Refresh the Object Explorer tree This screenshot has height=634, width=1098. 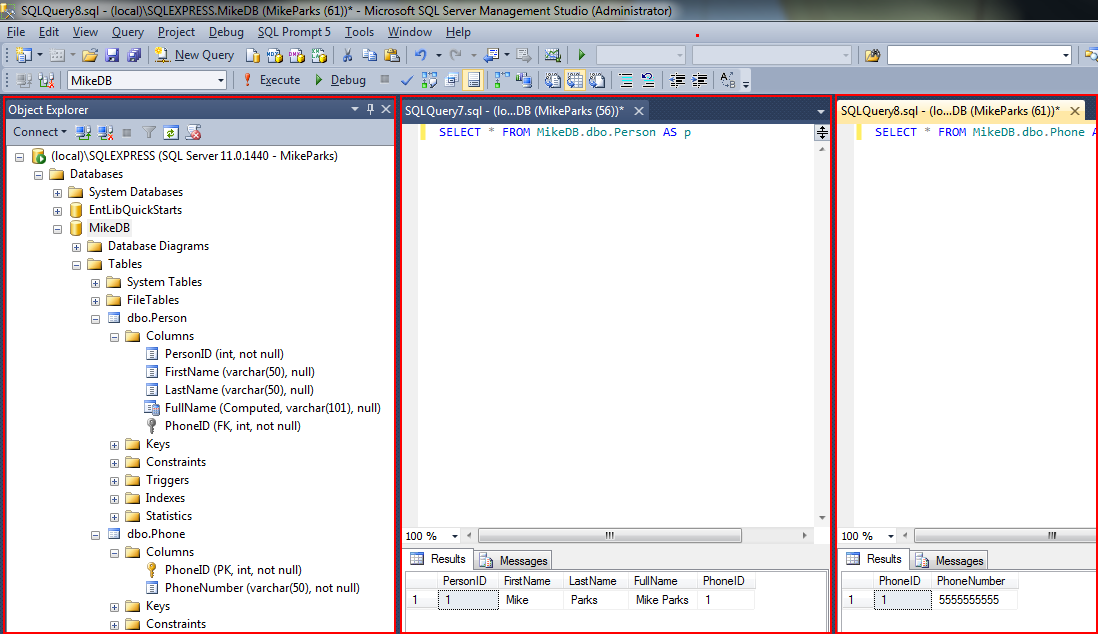tap(171, 132)
